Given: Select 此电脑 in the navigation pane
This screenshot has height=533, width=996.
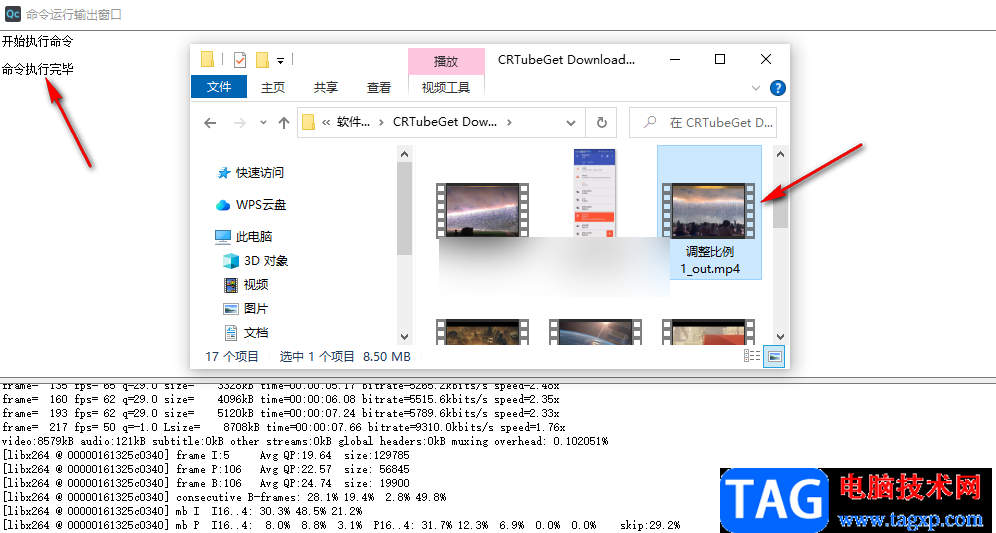Looking at the screenshot, I should point(244,237).
